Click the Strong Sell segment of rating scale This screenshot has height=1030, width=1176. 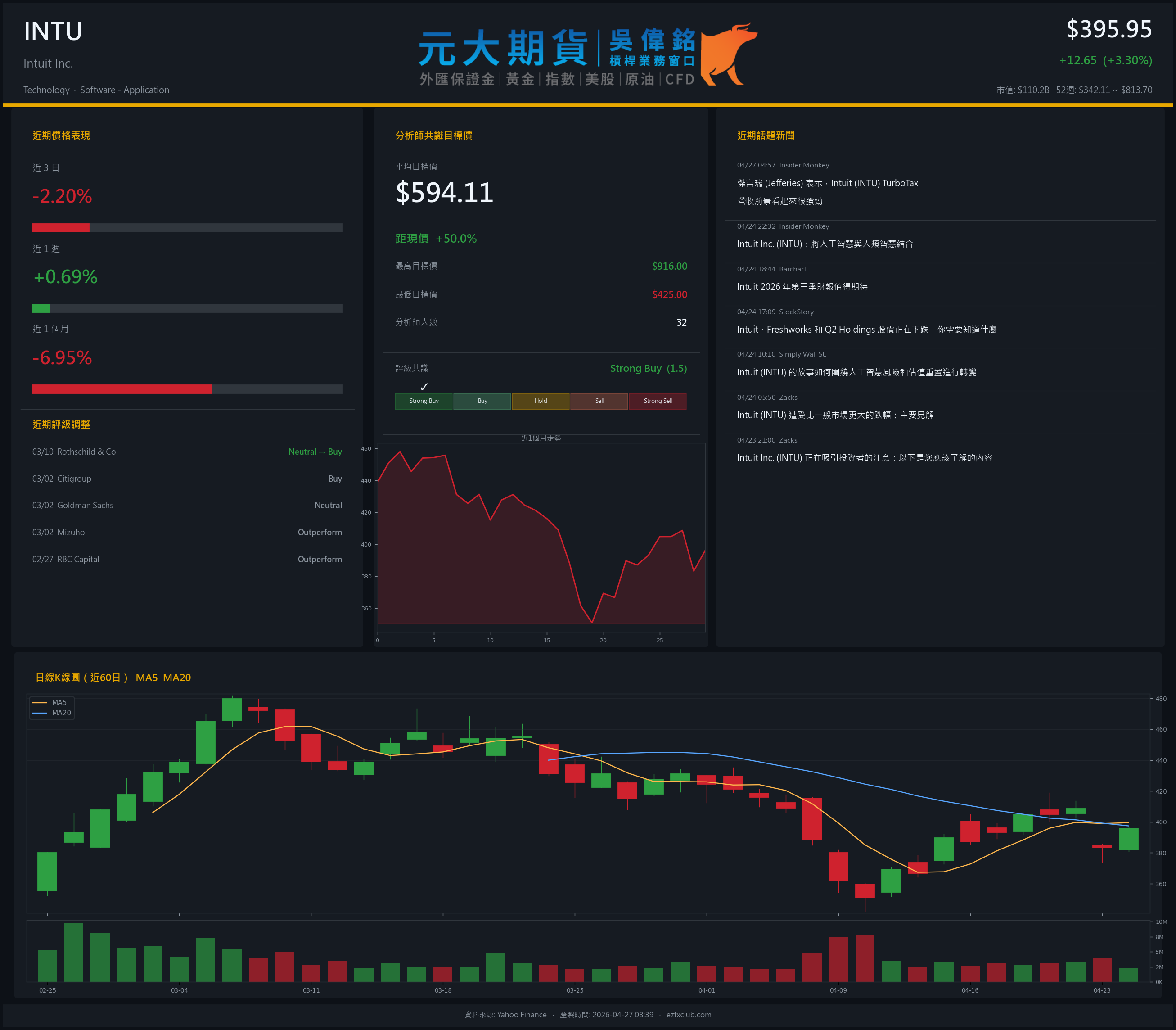click(658, 401)
